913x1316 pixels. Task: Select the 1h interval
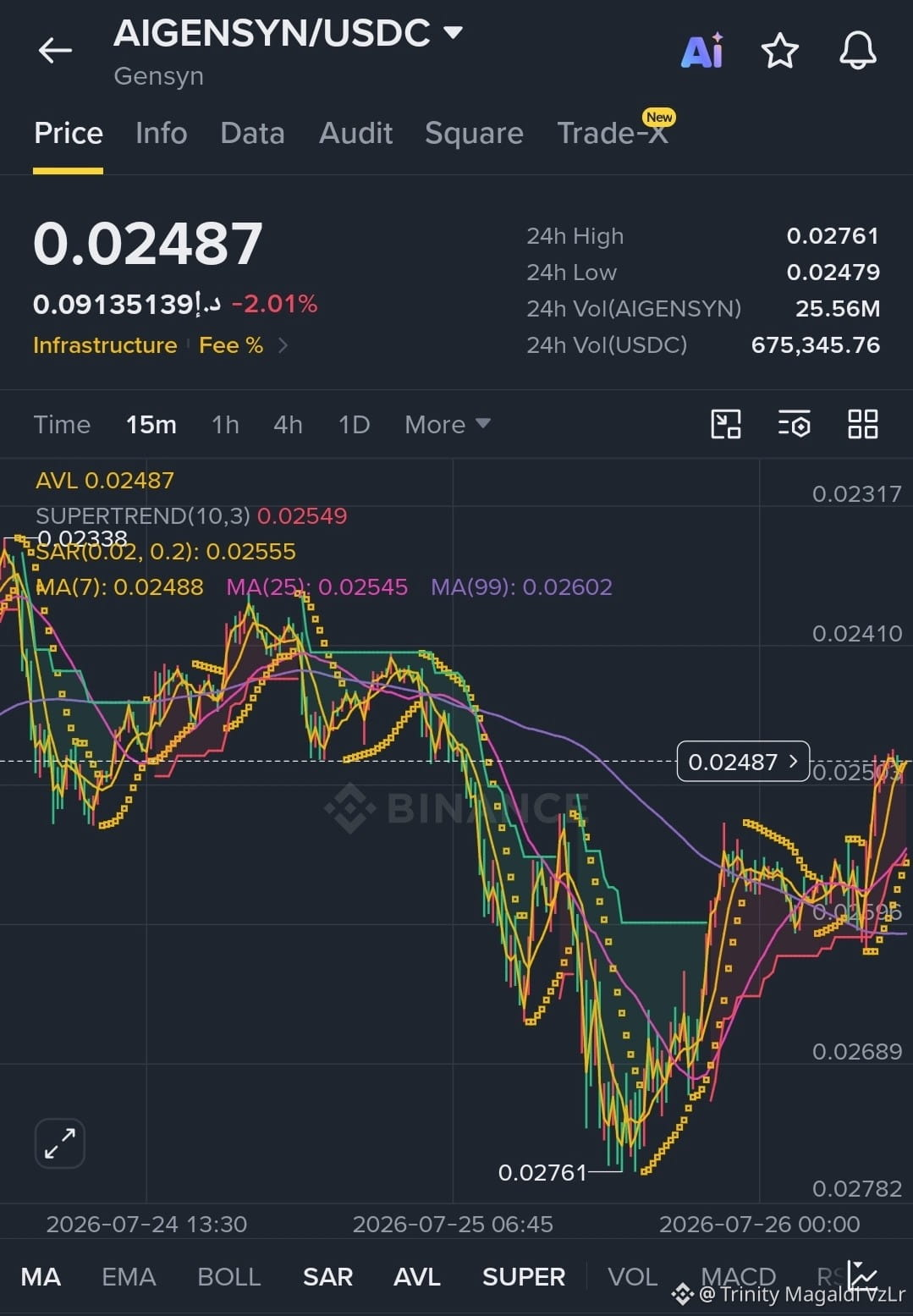point(225,424)
